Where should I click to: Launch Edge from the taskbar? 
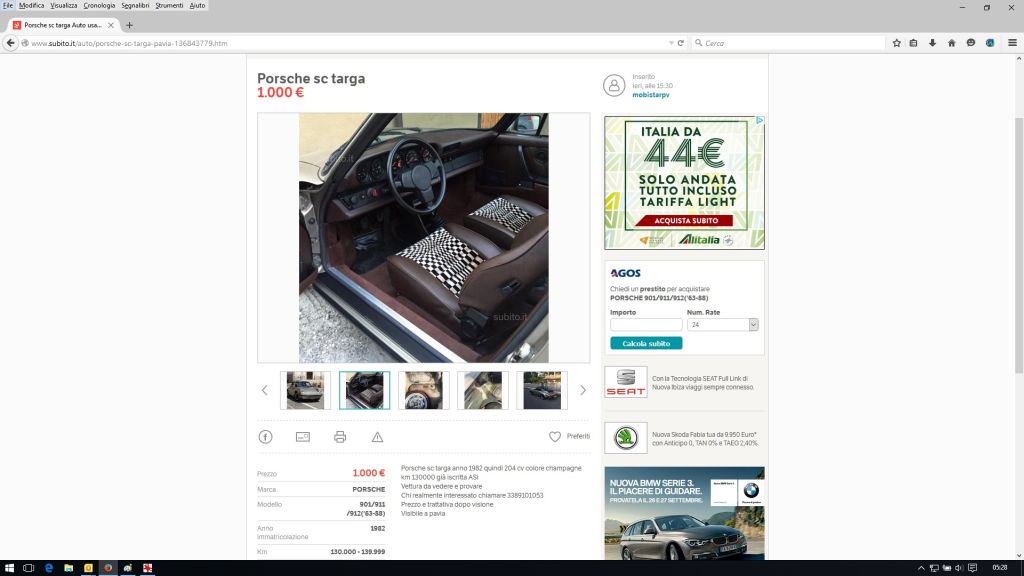pyautogui.click(x=48, y=568)
